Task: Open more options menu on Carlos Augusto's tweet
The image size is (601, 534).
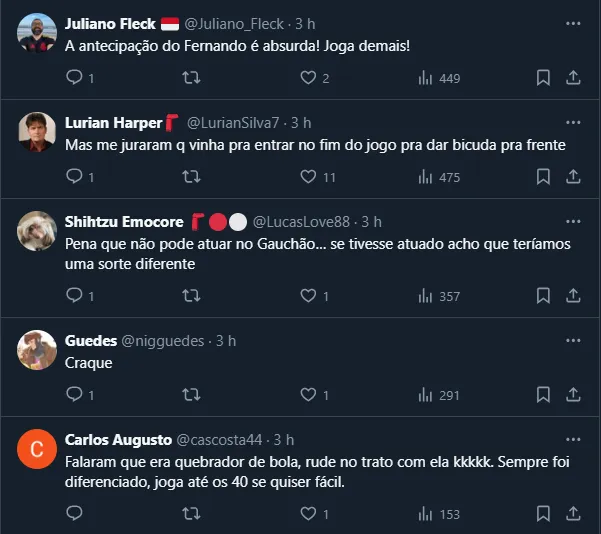Action: tap(572, 439)
